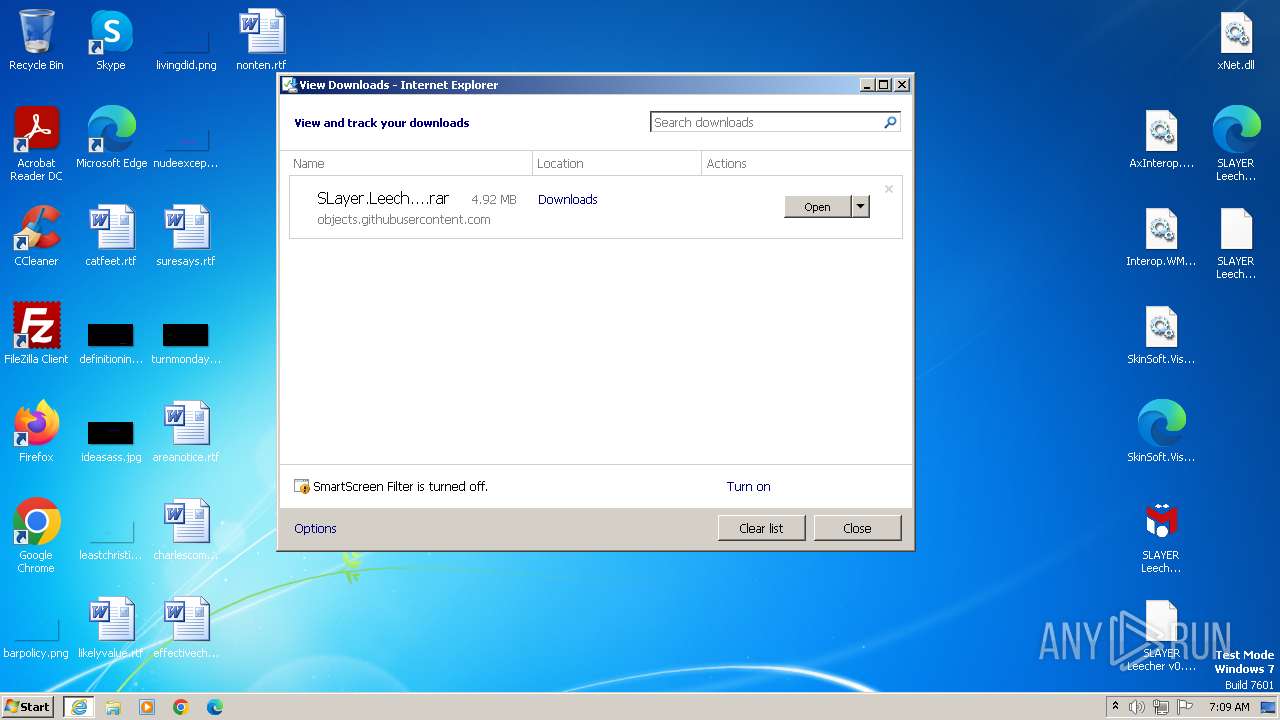
Task: Select the catfeet.rtf document icon
Action: (111, 236)
